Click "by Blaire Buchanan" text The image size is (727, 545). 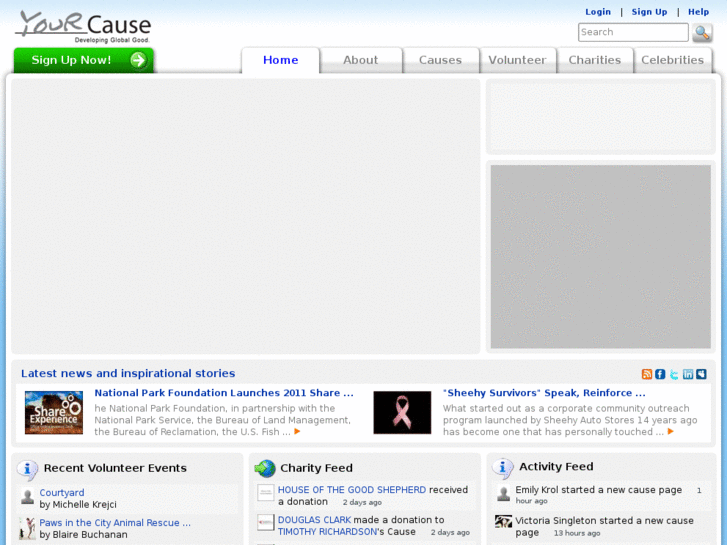pos(83,534)
